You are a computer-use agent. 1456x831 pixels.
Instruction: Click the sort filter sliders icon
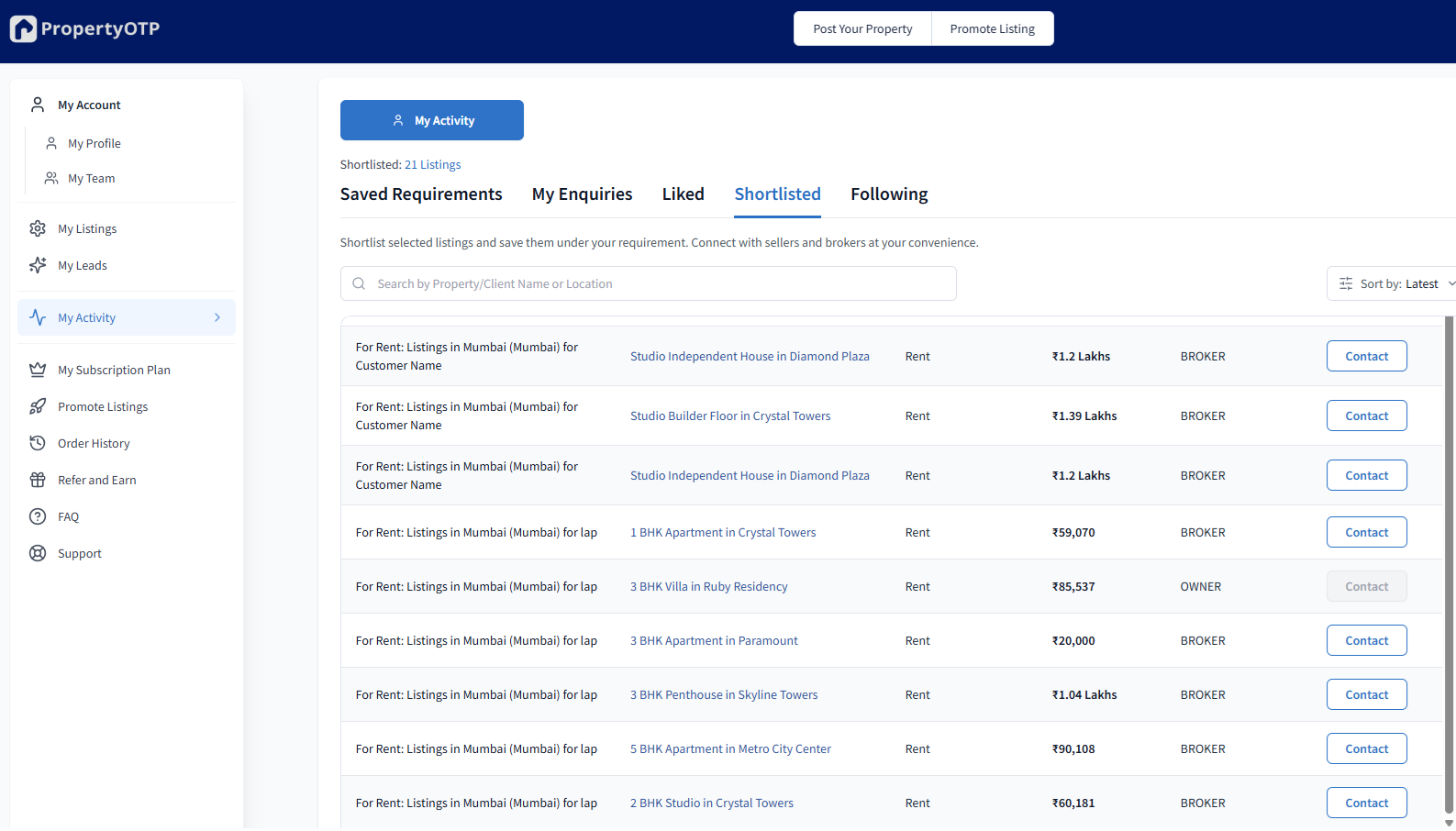(1346, 283)
